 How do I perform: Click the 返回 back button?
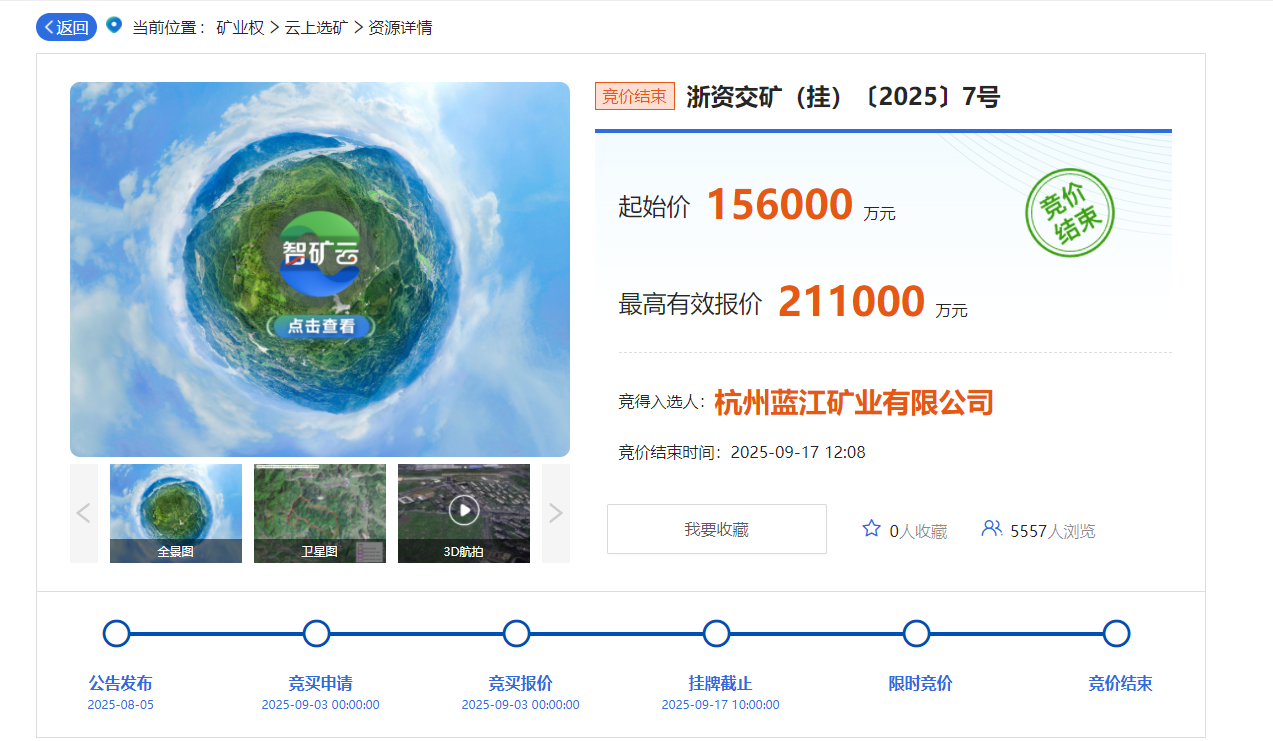(x=66, y=27)
